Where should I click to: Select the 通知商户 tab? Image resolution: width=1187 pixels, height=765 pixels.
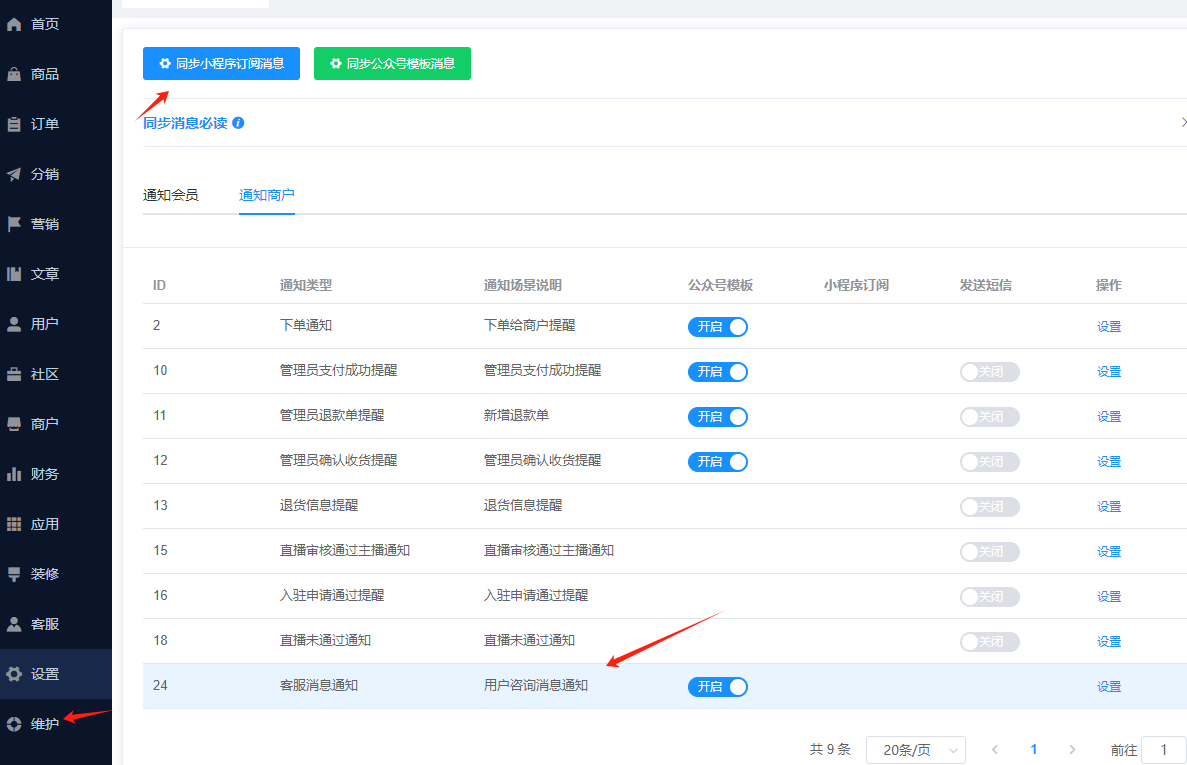[266, 195]
